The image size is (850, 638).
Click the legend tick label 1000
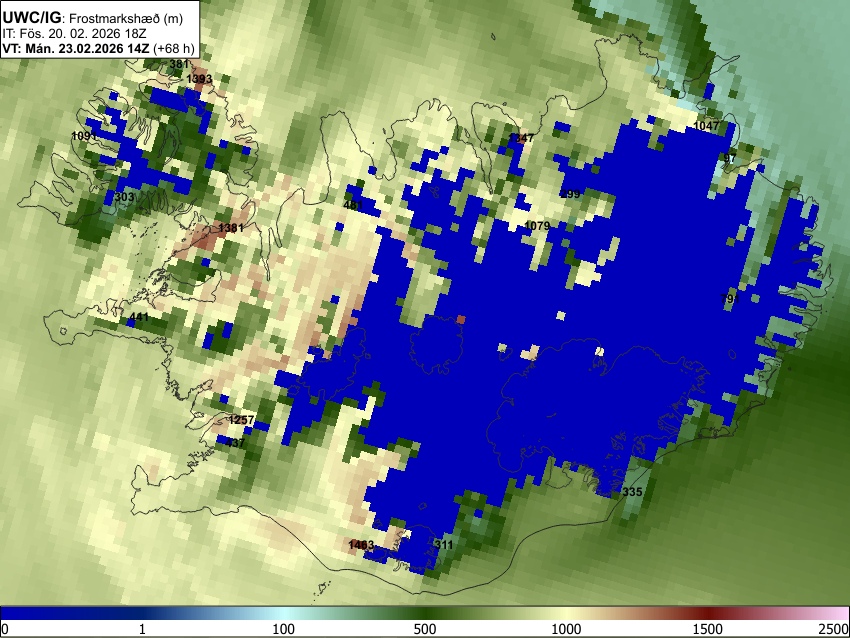coord(566,629)
